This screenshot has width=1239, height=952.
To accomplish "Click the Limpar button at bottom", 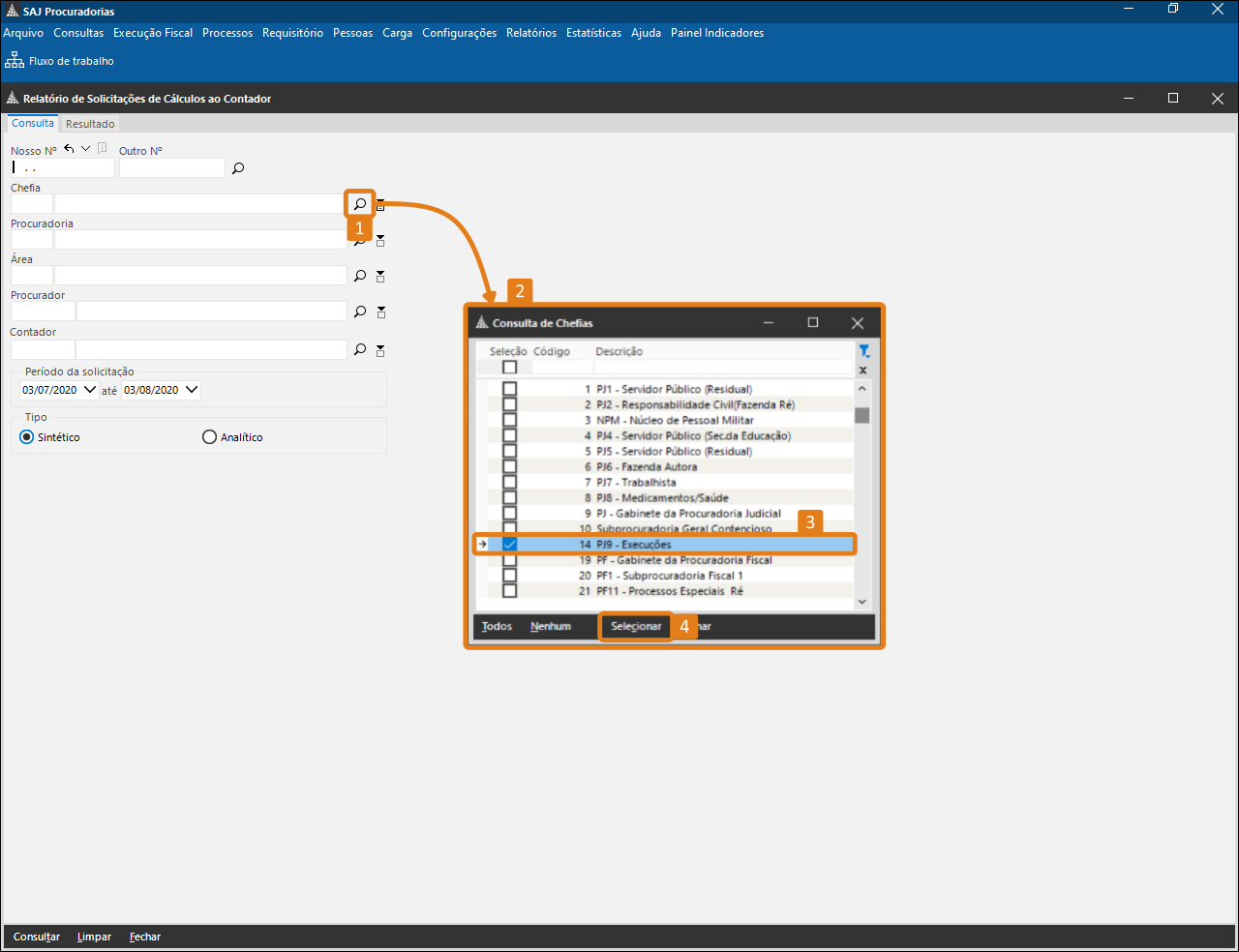I will (x=94, y=937).
